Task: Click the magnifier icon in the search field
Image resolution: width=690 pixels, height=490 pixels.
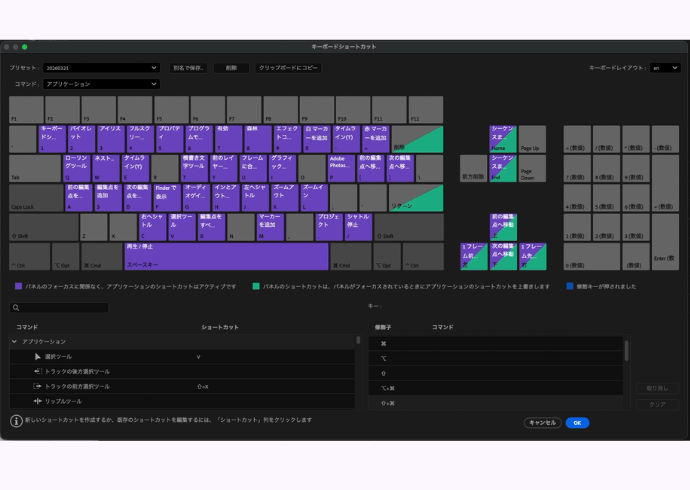Action: [17, 308]
